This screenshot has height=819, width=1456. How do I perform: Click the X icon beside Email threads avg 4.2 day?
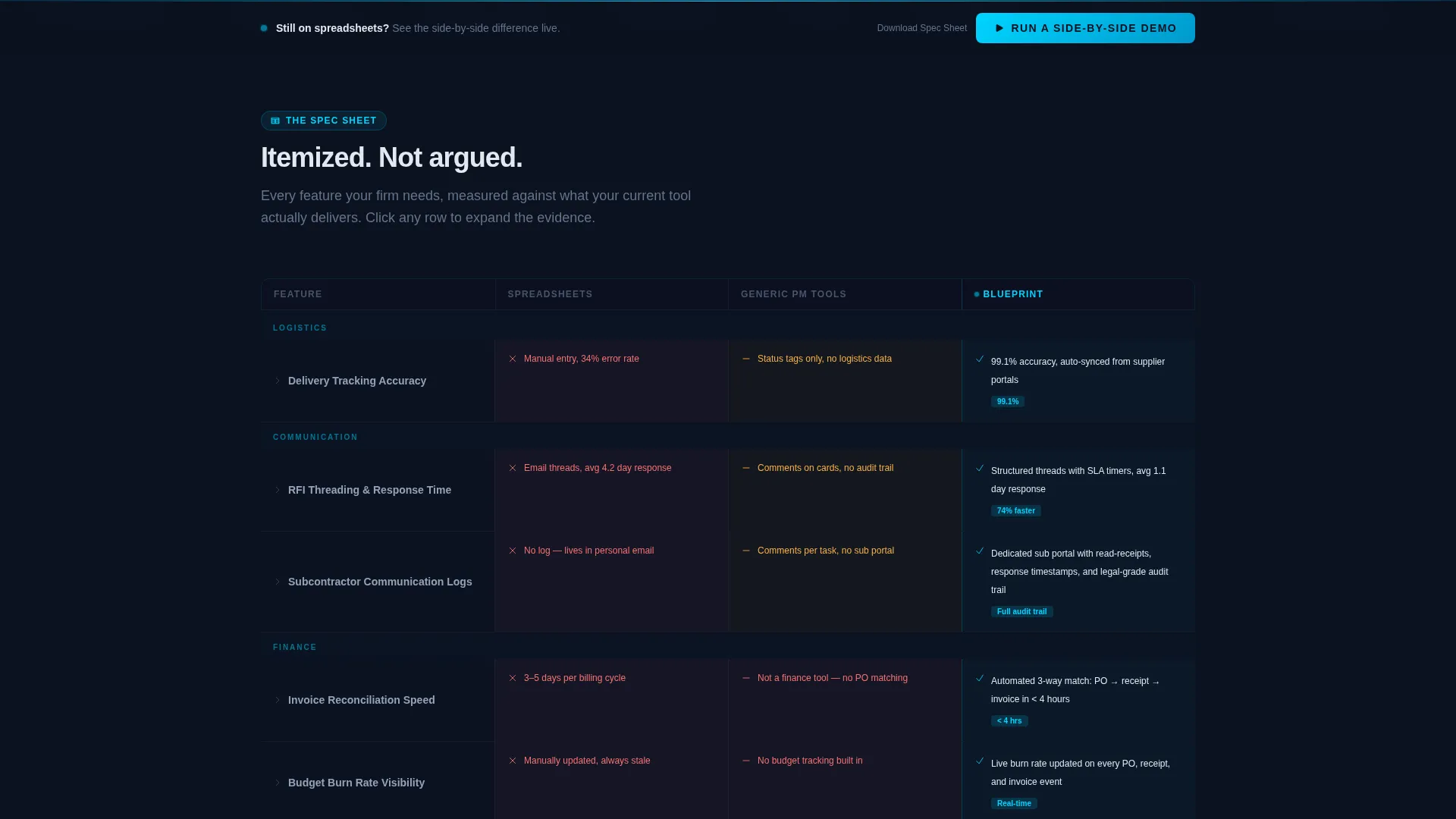click(x=513, y=468)
